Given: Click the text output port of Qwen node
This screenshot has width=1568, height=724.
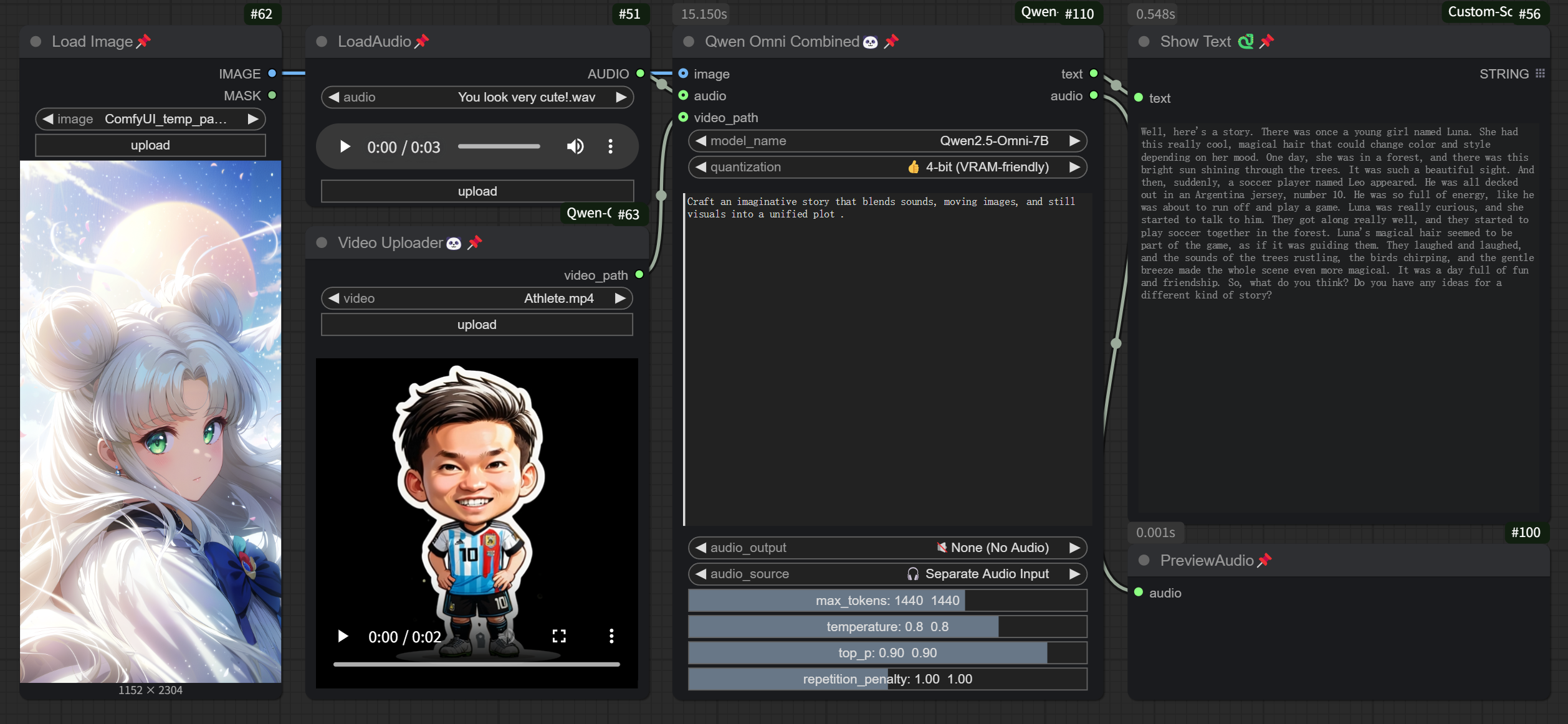Looking at the screenshot, I should [1094, 74].
